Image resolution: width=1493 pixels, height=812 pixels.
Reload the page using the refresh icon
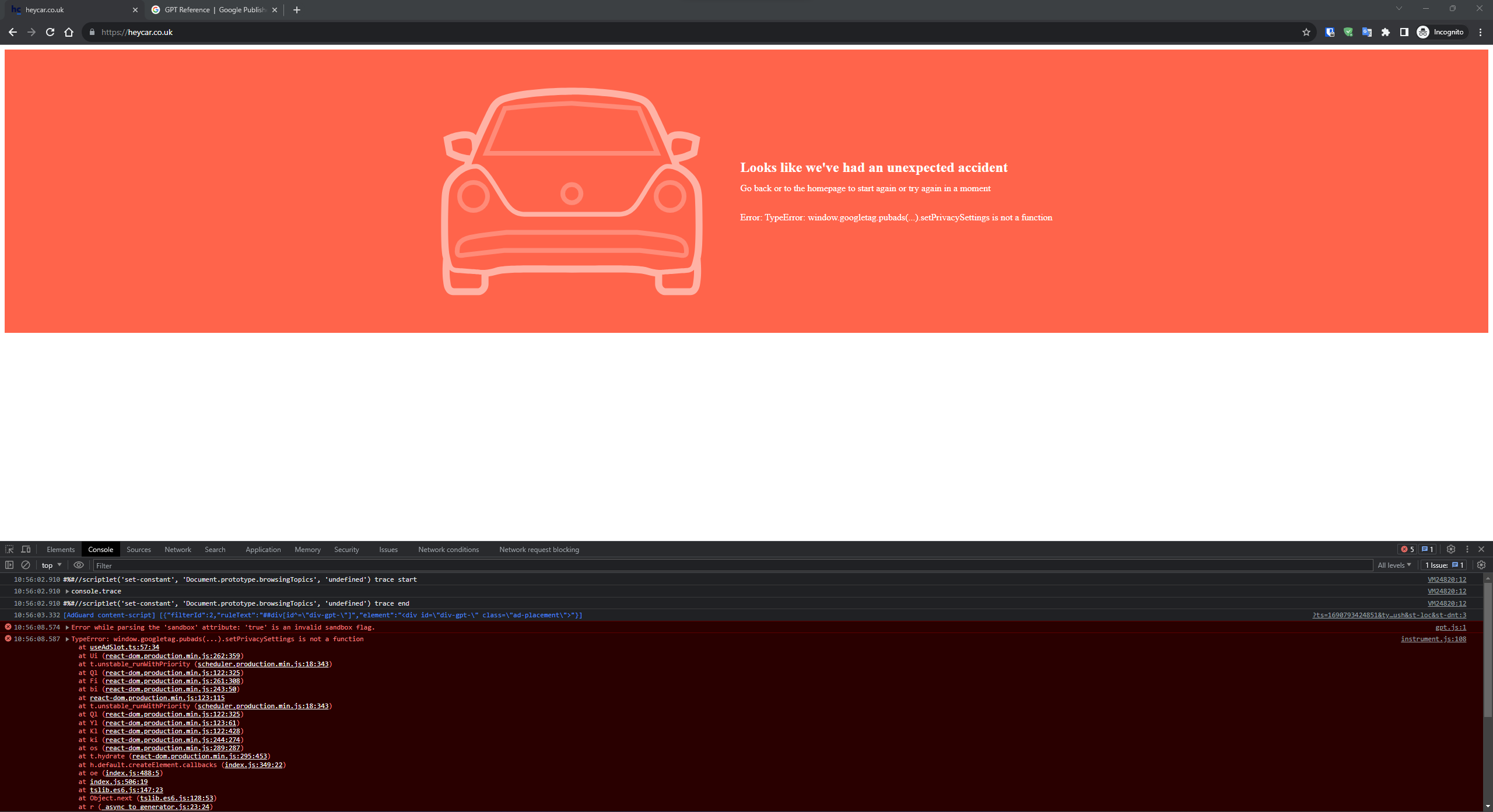tap(50, 32)
